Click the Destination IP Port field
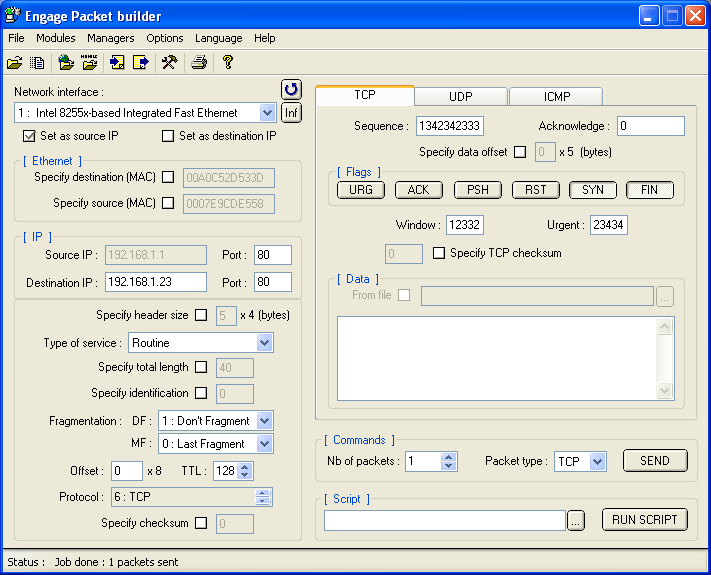 (273, 282)
